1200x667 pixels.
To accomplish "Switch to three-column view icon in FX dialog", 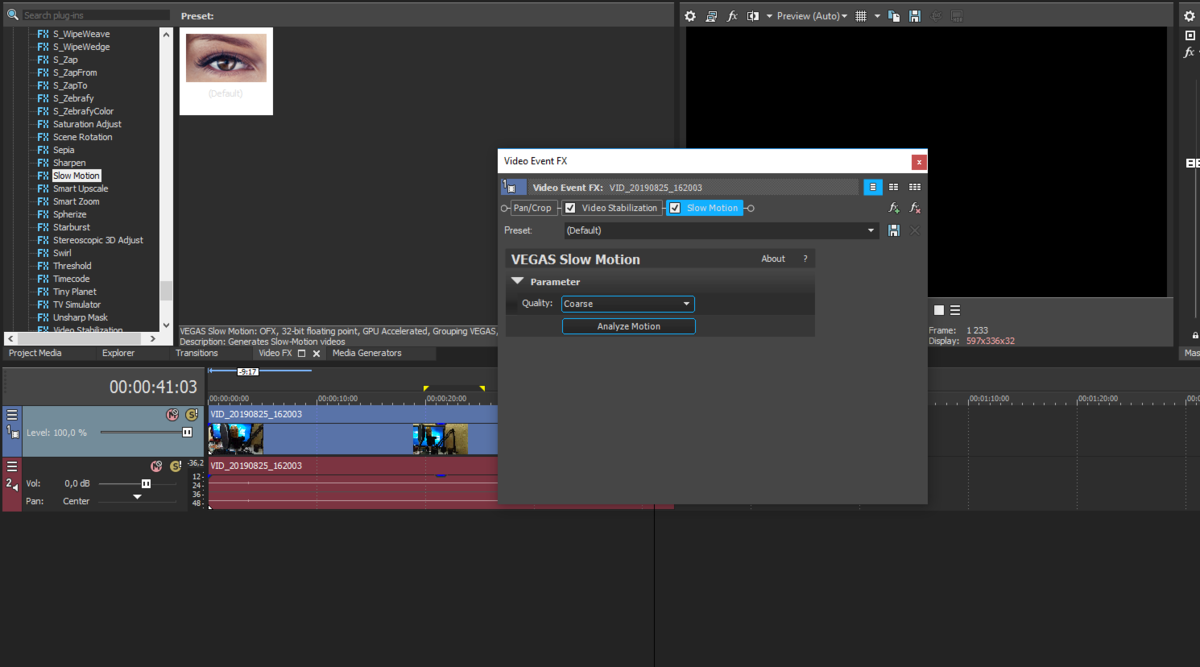I will 915,187.
